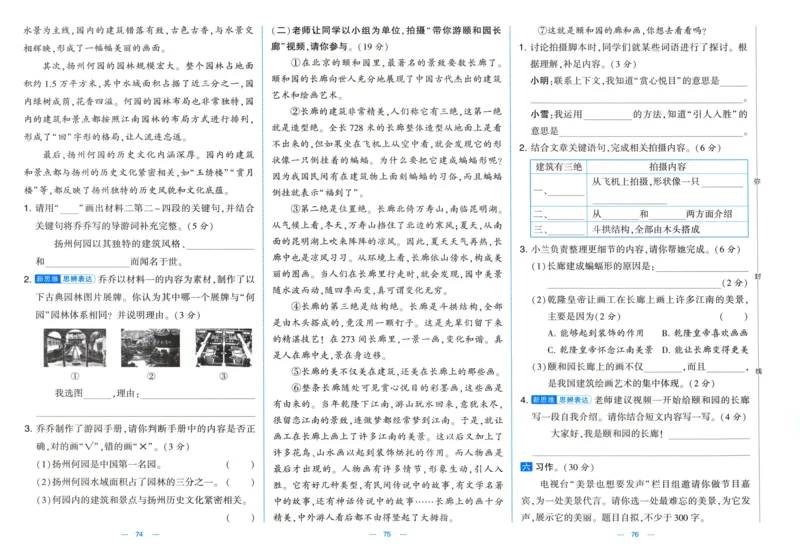Click the 新思维 badge beside 乔乔以材料一
This screenshot has width=800, height=558.
[47, 279]
